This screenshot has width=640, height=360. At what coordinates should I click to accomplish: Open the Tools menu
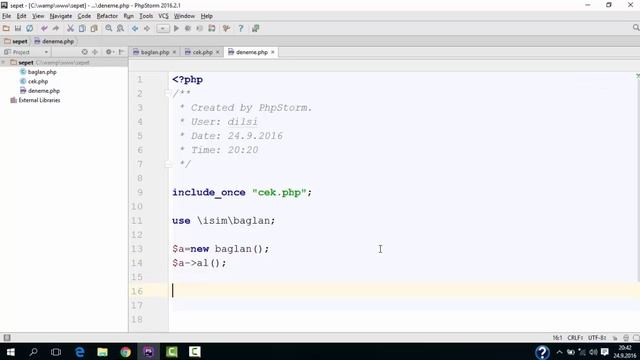tap(146, 16)
